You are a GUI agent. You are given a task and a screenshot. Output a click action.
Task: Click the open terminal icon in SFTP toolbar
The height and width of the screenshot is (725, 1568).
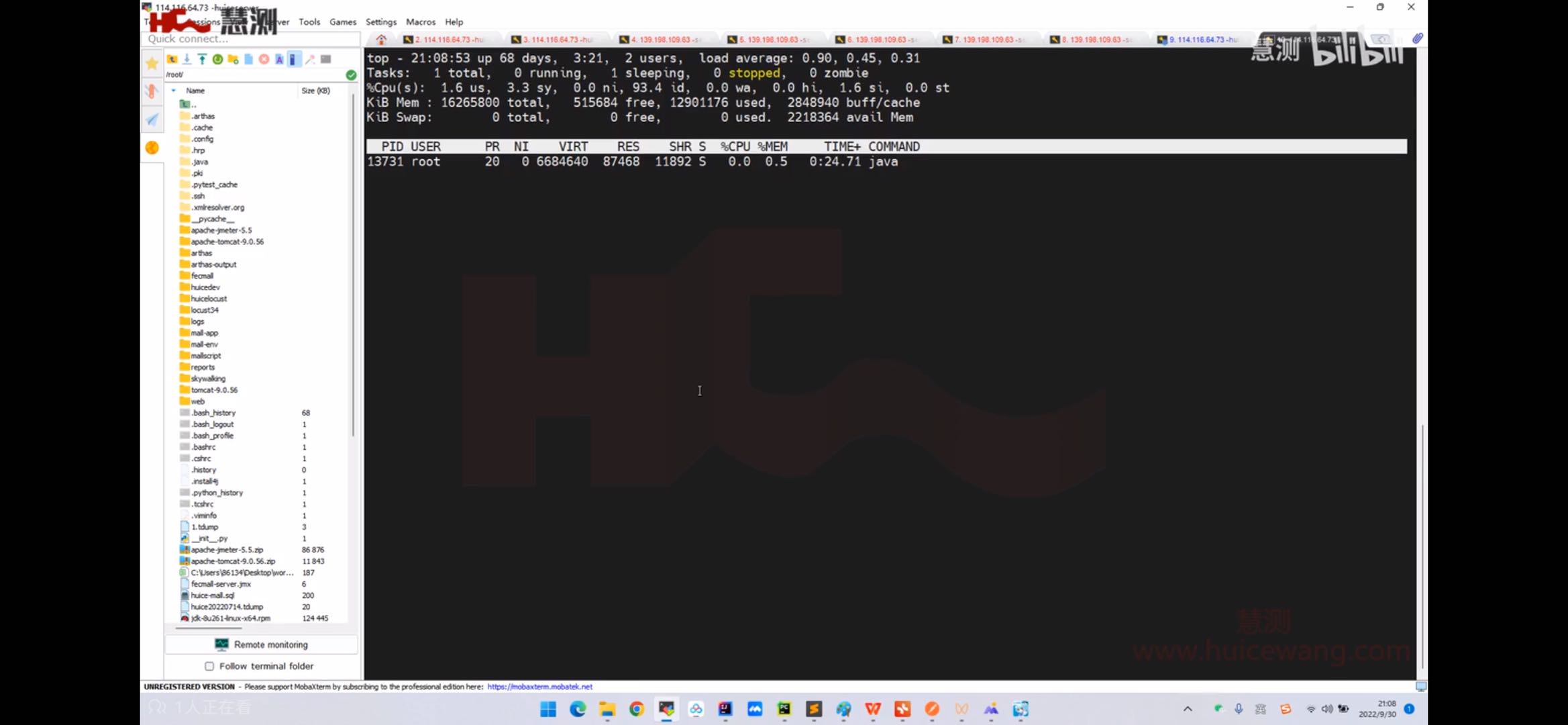[x=326, y=59]
